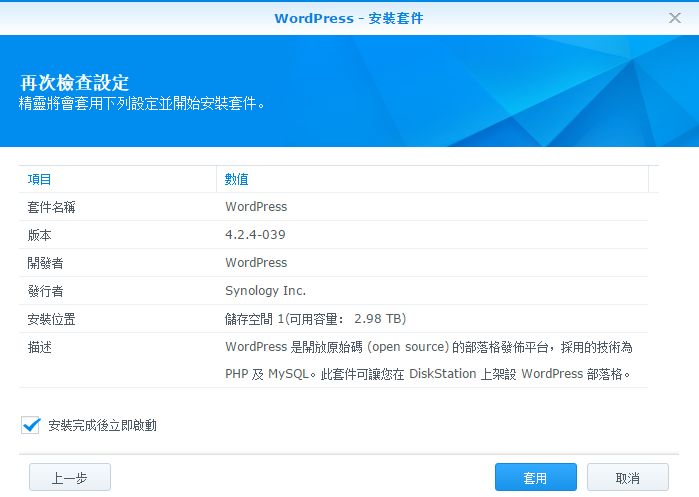
Task: Click the 再次檢查設定 heading
Action: (74, 83)
